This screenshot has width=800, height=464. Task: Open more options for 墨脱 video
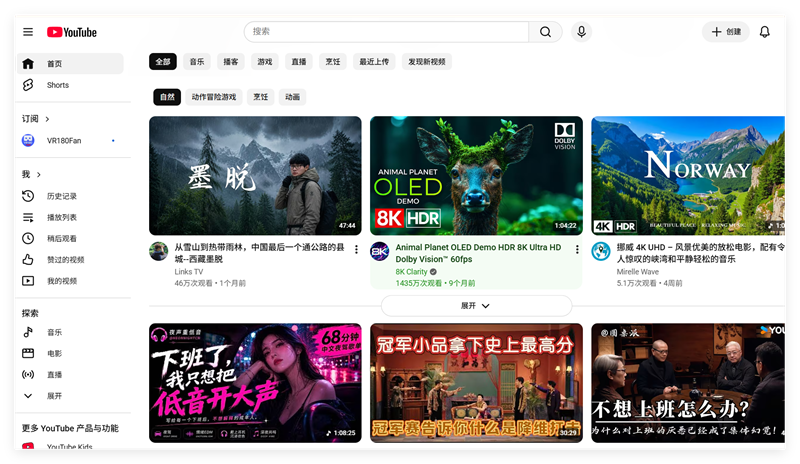356,249
